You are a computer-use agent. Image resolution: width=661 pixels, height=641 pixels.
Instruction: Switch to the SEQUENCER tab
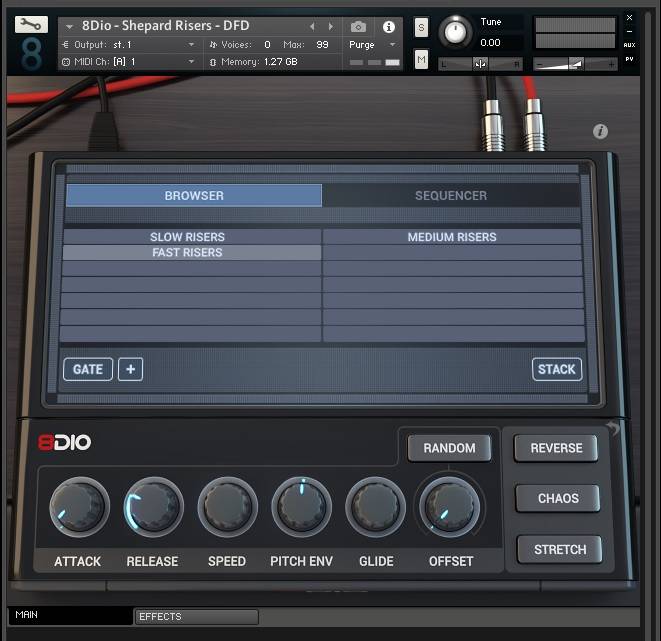pyautogui.click(x=451, y=196)
